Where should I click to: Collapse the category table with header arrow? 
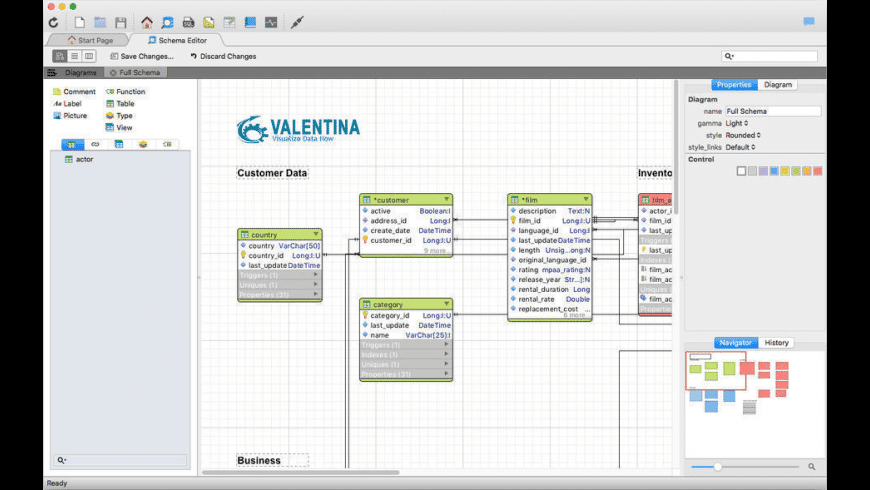coord(445,304)
